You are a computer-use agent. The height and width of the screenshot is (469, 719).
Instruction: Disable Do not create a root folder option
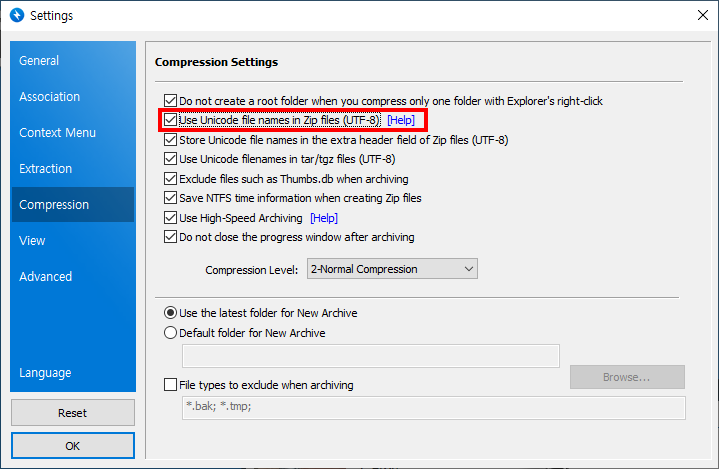point(170,101)
